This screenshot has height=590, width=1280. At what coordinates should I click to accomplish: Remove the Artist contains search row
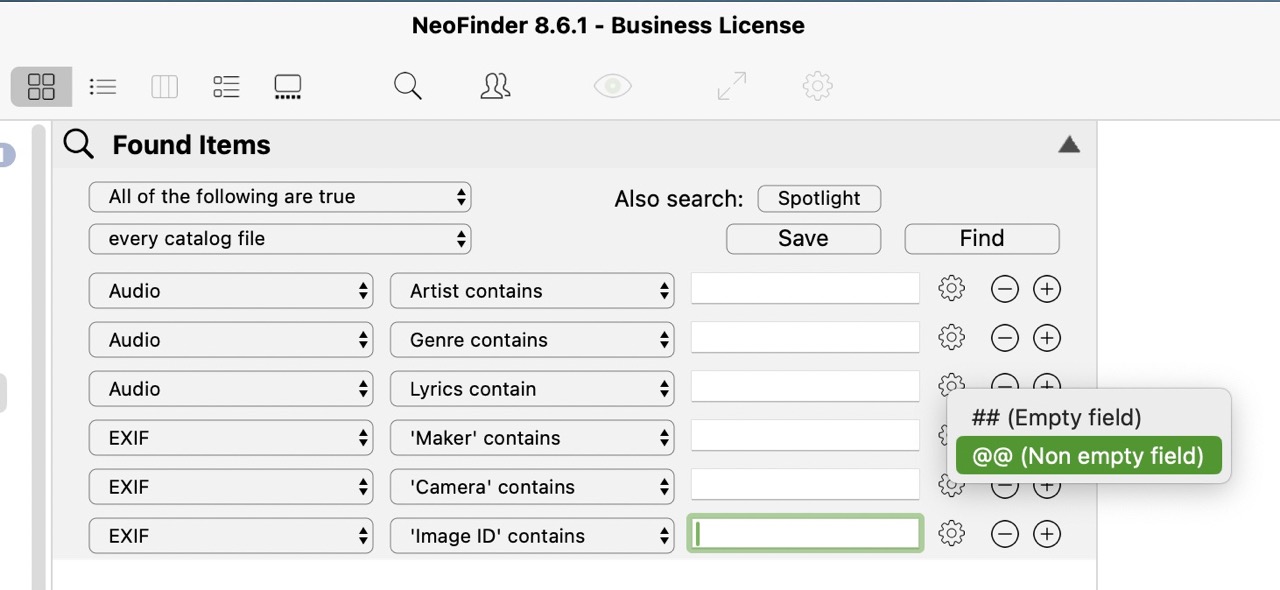pos(1004,290)
